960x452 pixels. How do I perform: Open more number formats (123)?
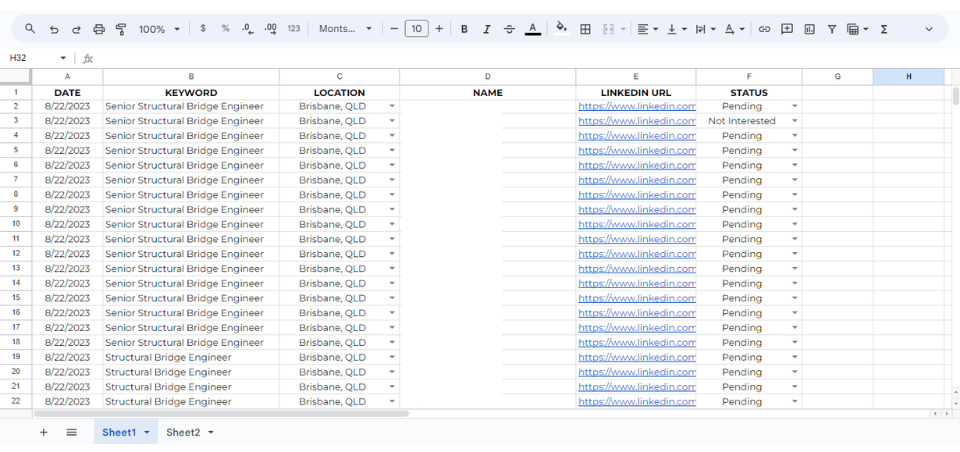294,29
